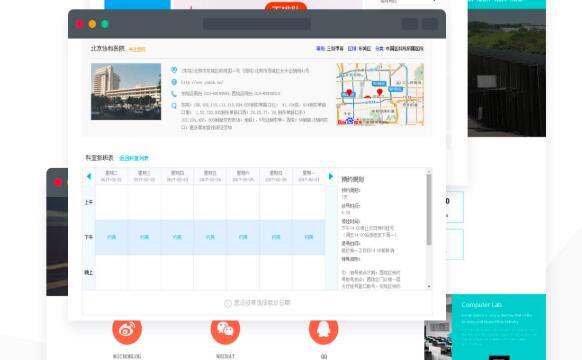This screenshot has width=582, height=360.
Task: Expand more dates via circle arrow below schedule
Action: pyautogui.click(x=228, y=303)
